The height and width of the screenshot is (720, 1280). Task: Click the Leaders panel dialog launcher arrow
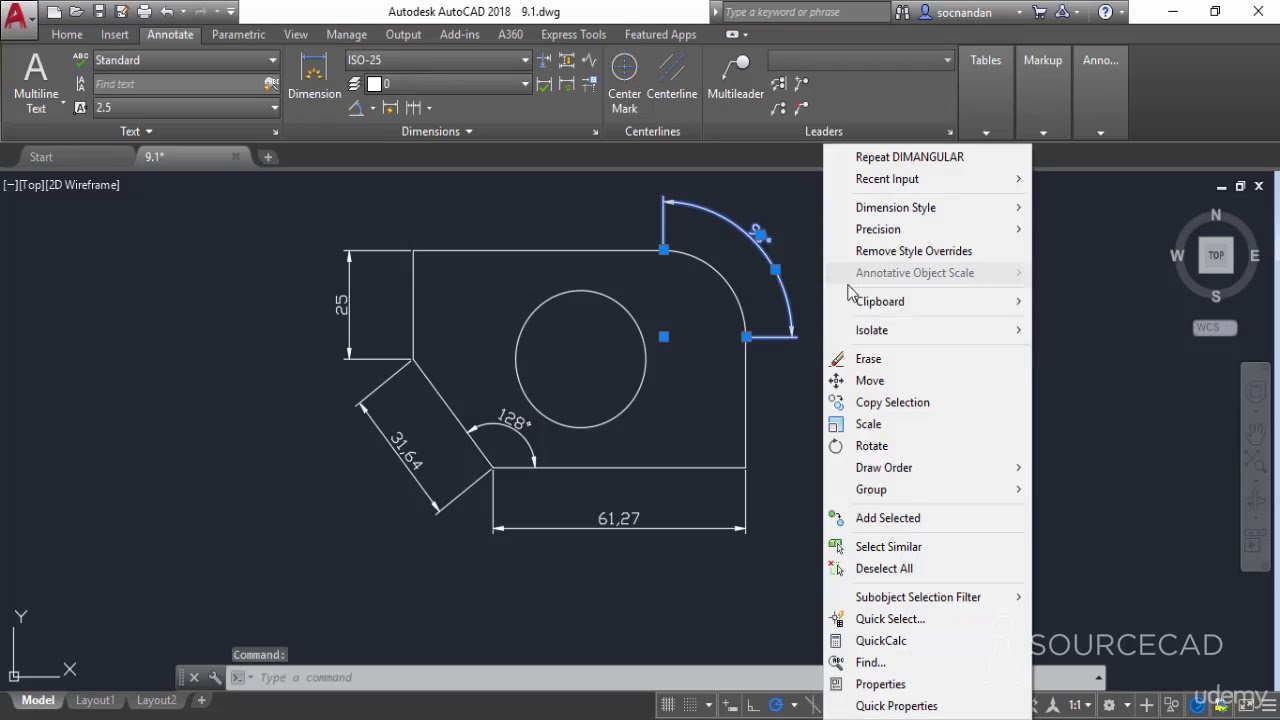click(950, 132)
